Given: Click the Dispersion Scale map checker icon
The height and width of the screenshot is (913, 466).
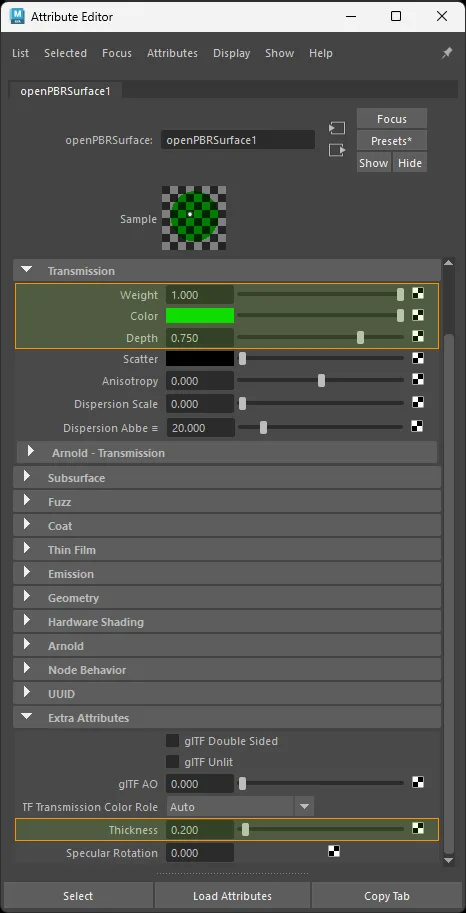Looking at the screenshot, I should click(418, 402).
